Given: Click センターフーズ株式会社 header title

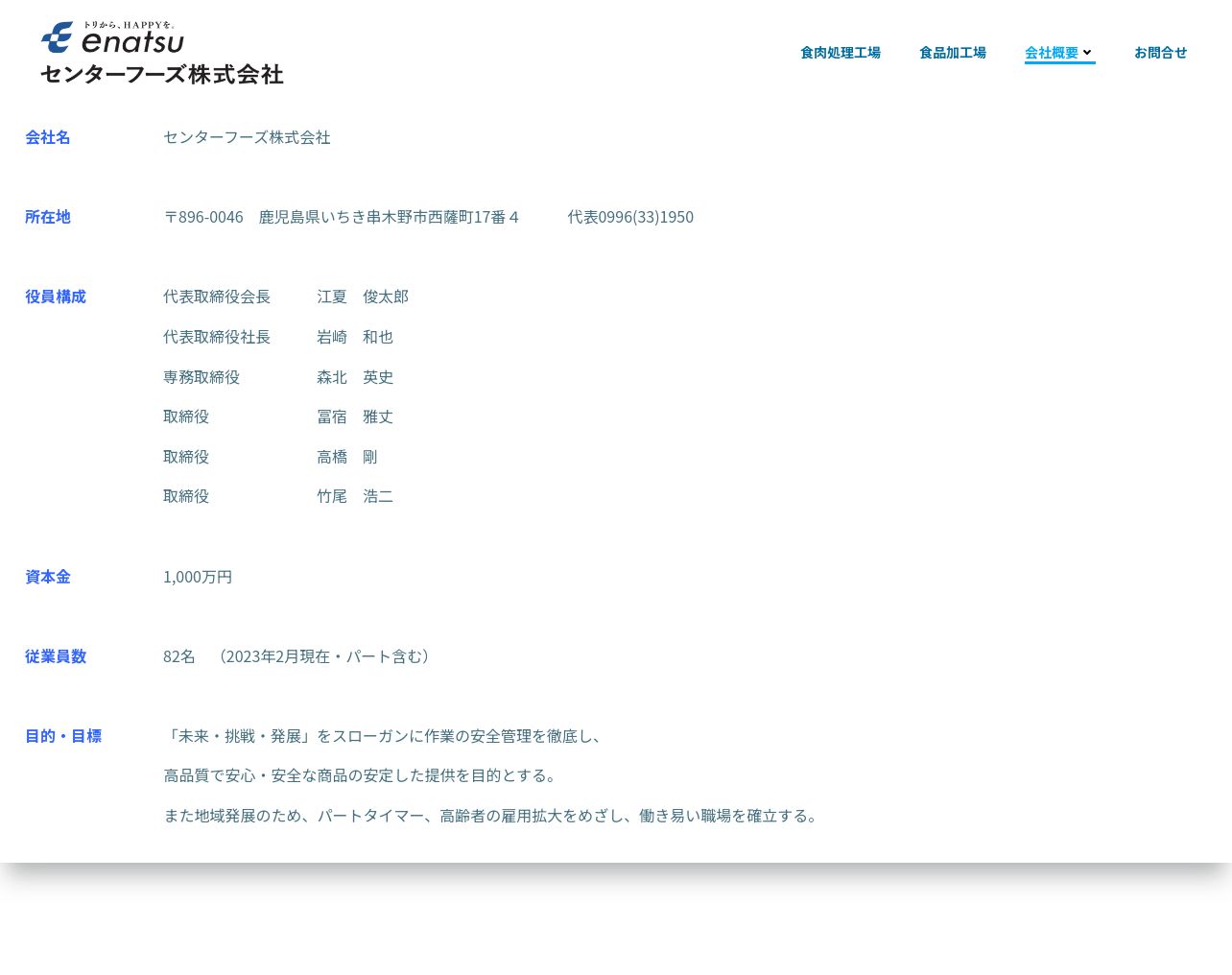Looking at the screenshot, I should click(x=162, y=74).
